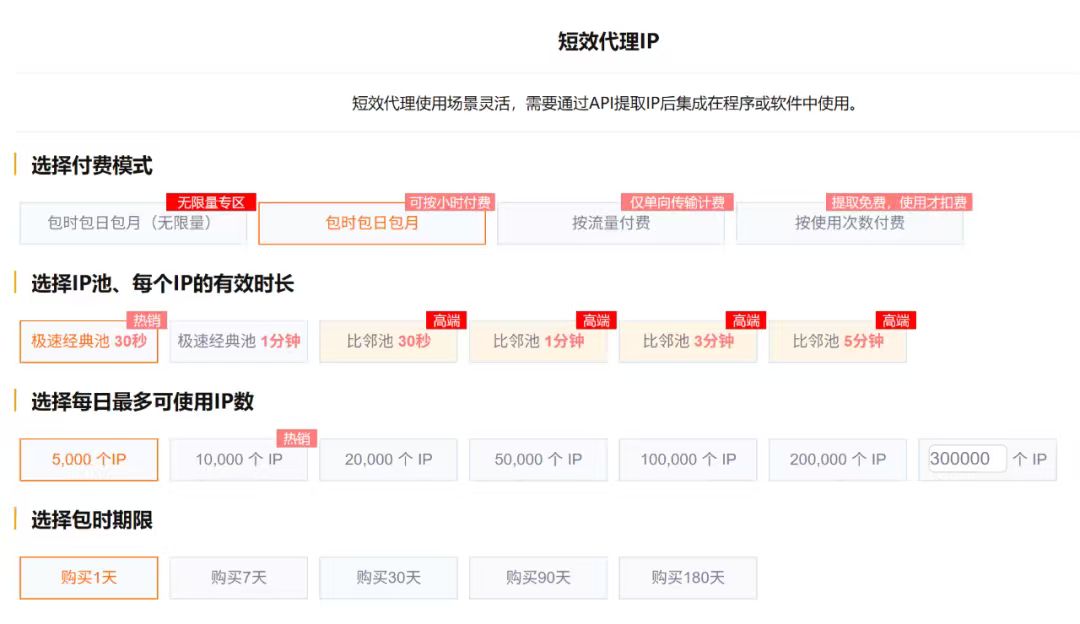Select 购买1天 duration
Image resolution: width=1080 pixels, height=624 pixels.
point(89,578)
